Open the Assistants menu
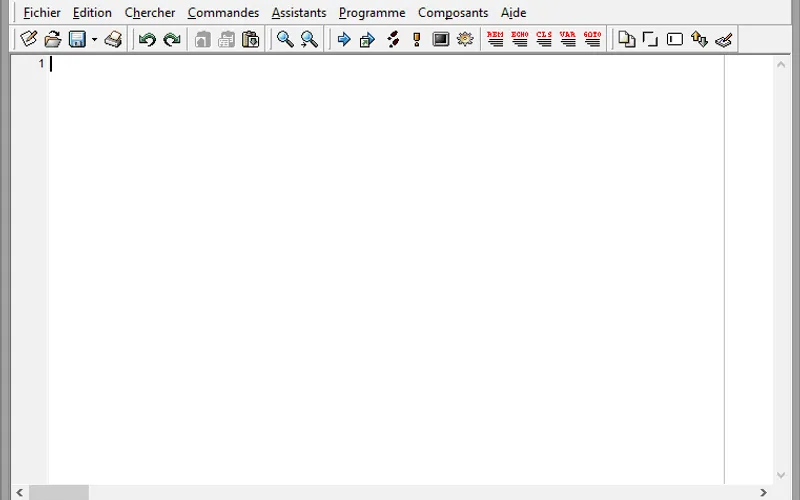 tap(299, 13)
